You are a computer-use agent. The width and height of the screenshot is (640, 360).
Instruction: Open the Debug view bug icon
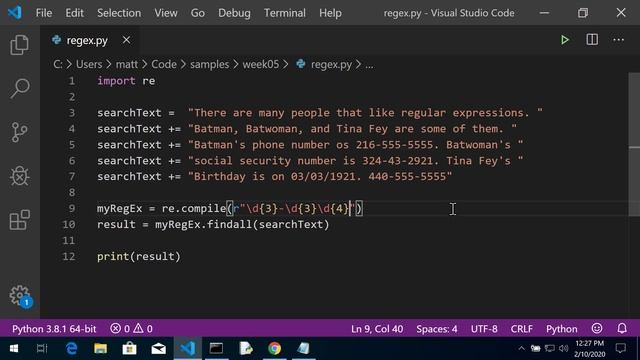click(x=20, y=176)
